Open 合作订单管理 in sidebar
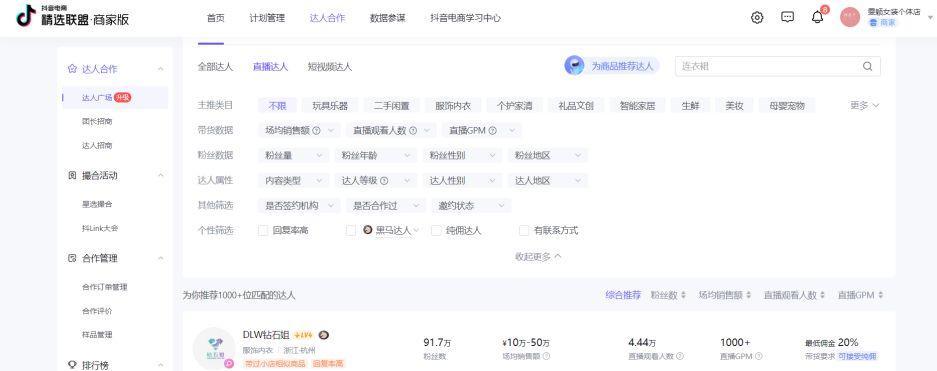937x371 pixels. tap(105, 287)
